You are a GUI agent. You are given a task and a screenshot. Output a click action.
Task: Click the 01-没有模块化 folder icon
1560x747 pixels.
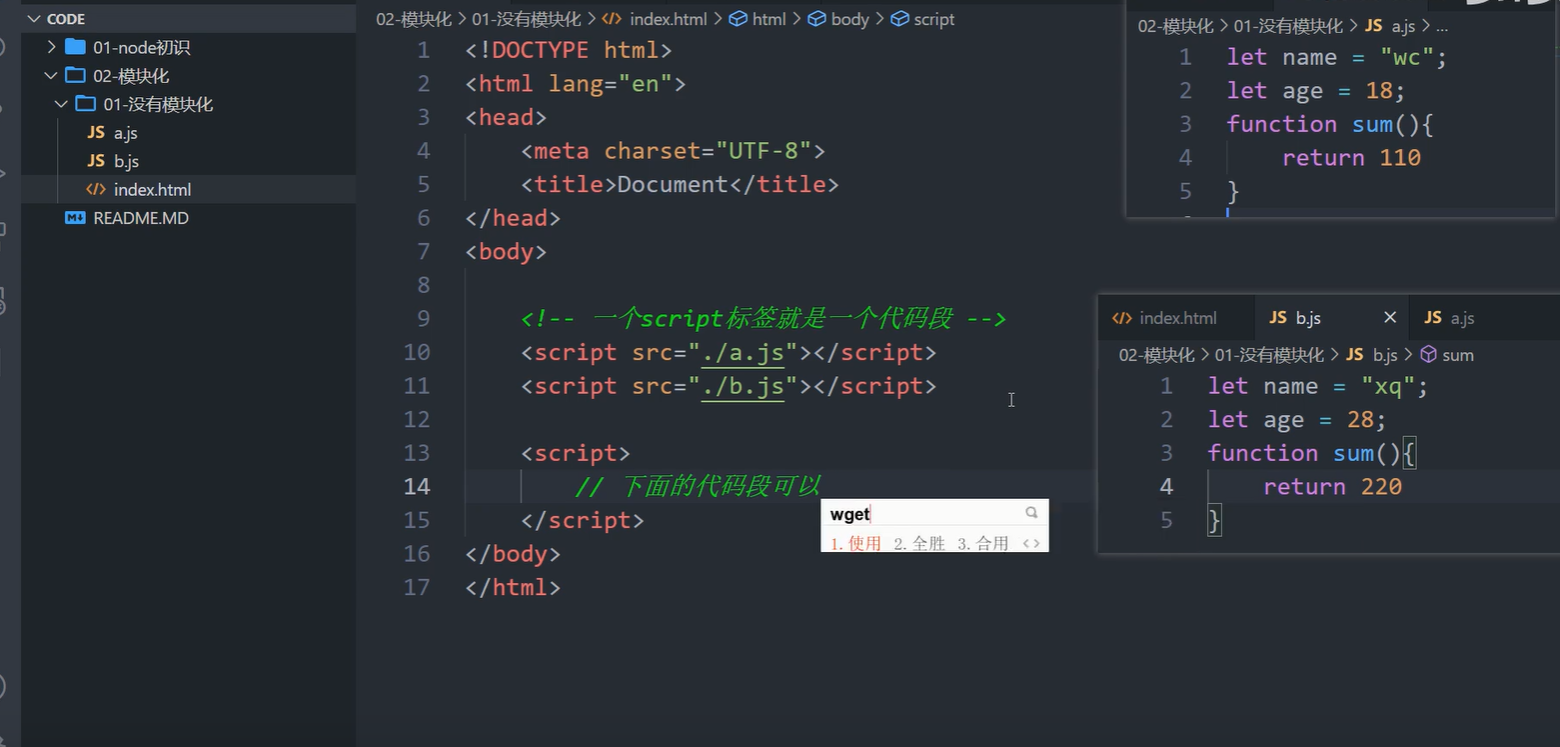[86, 104]
